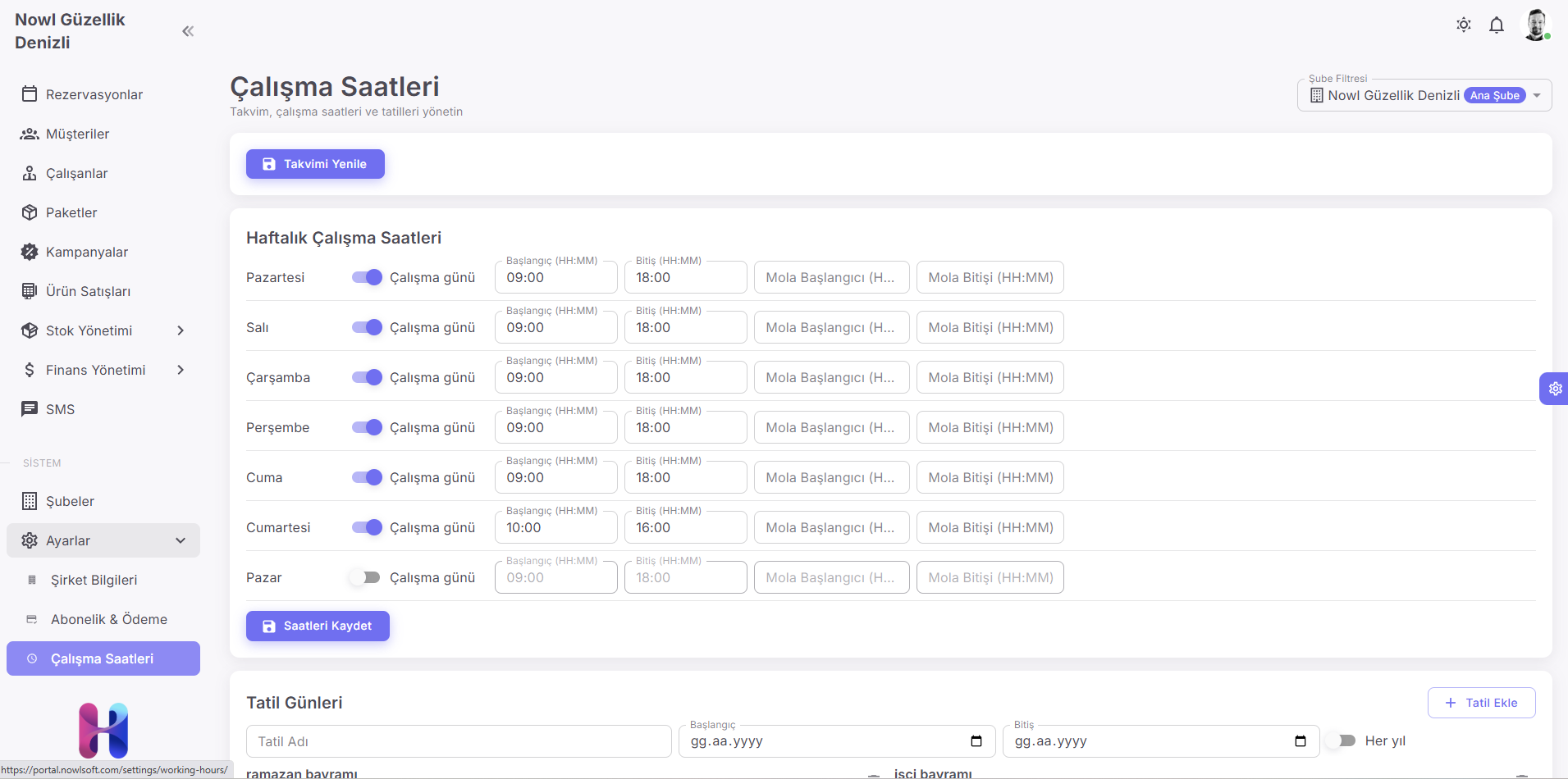Viewport: 1568px width, 779px height.
Task: Click the Saatleri Kaydet button
Action: [x=318, y=626]
